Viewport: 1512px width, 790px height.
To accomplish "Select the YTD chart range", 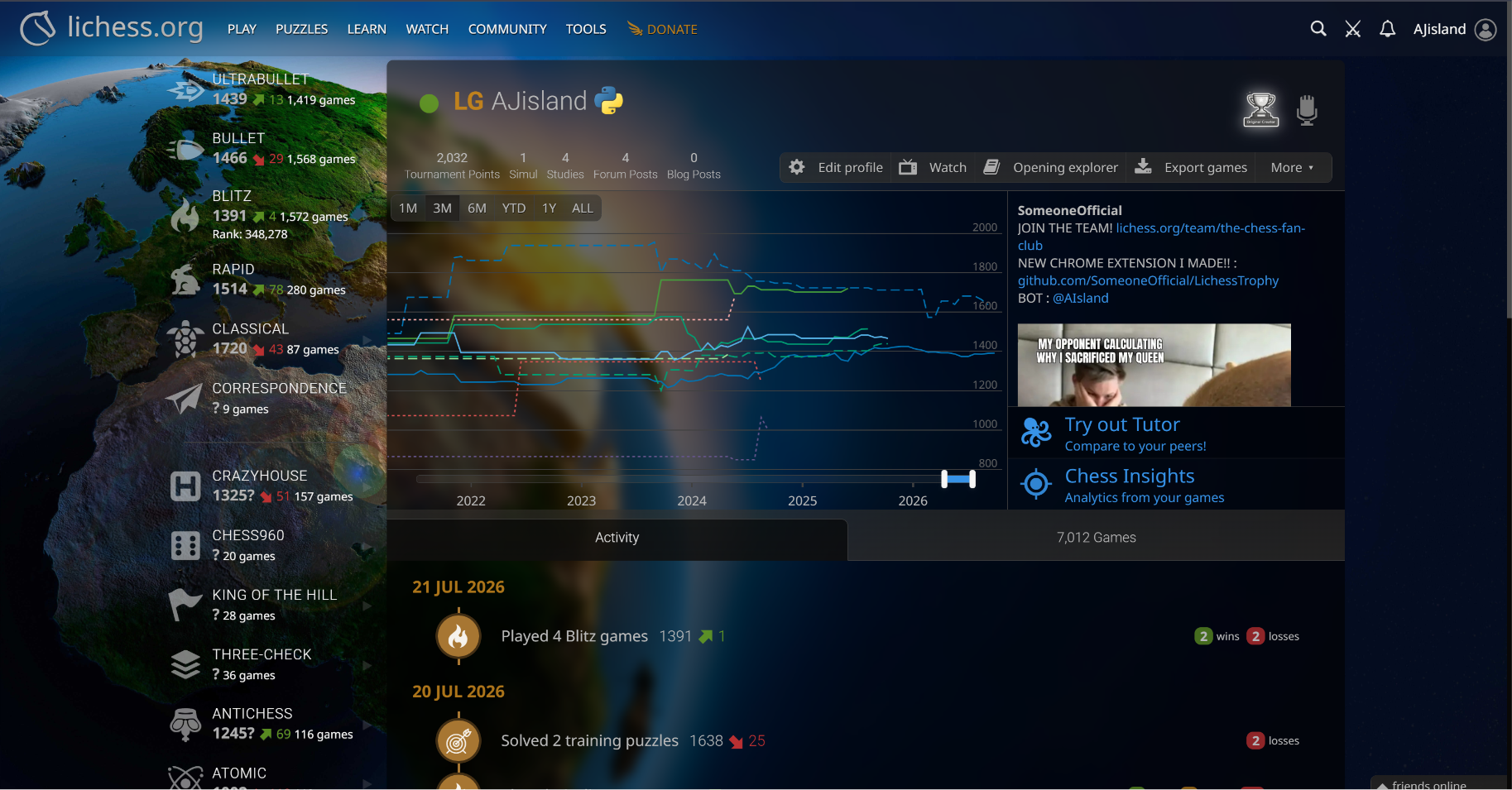I will [x=514, y=208].
